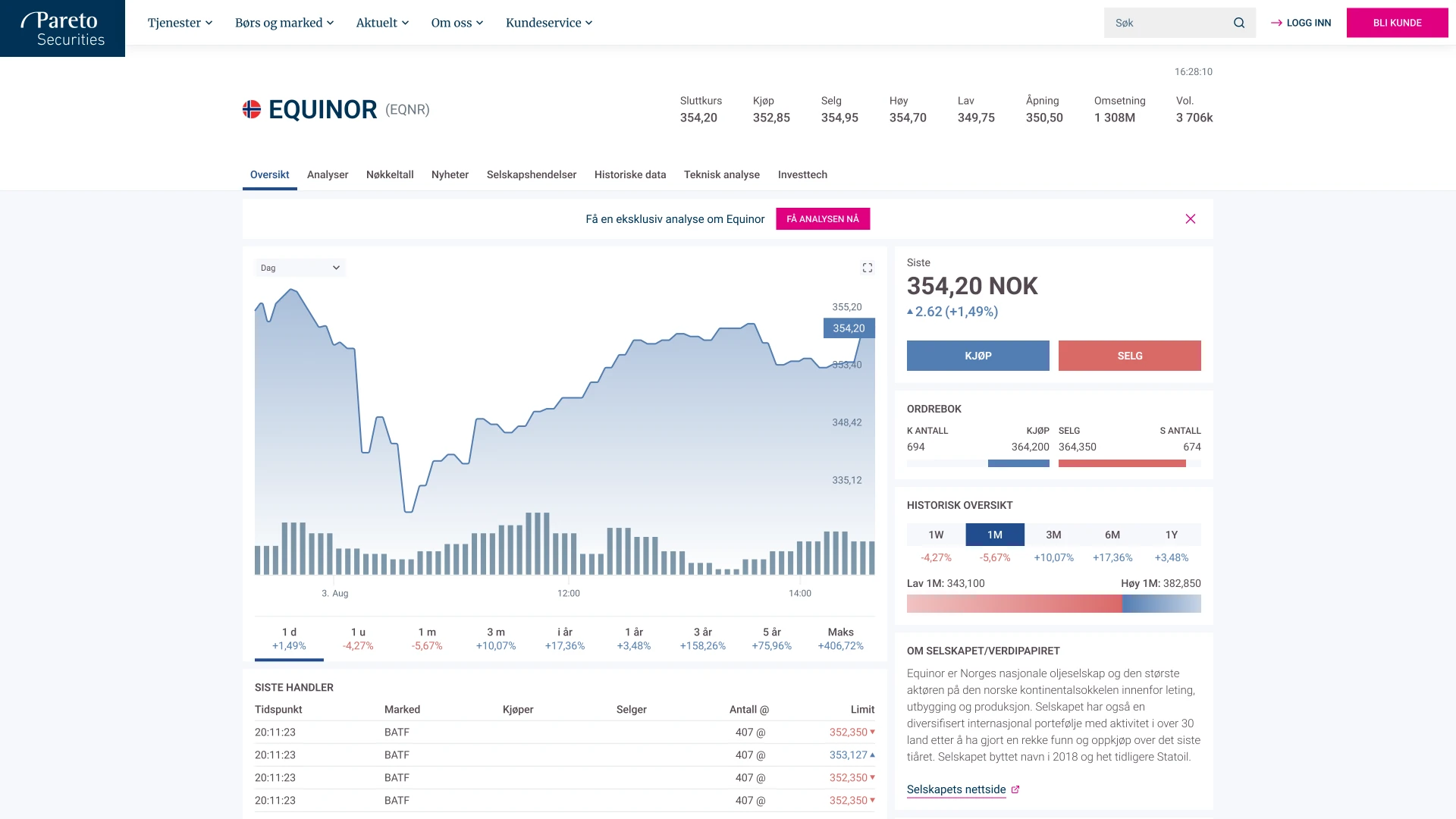Open the Kundeservice dropdown
This screenshot has width=1456, height=819.
click(549, 23)
